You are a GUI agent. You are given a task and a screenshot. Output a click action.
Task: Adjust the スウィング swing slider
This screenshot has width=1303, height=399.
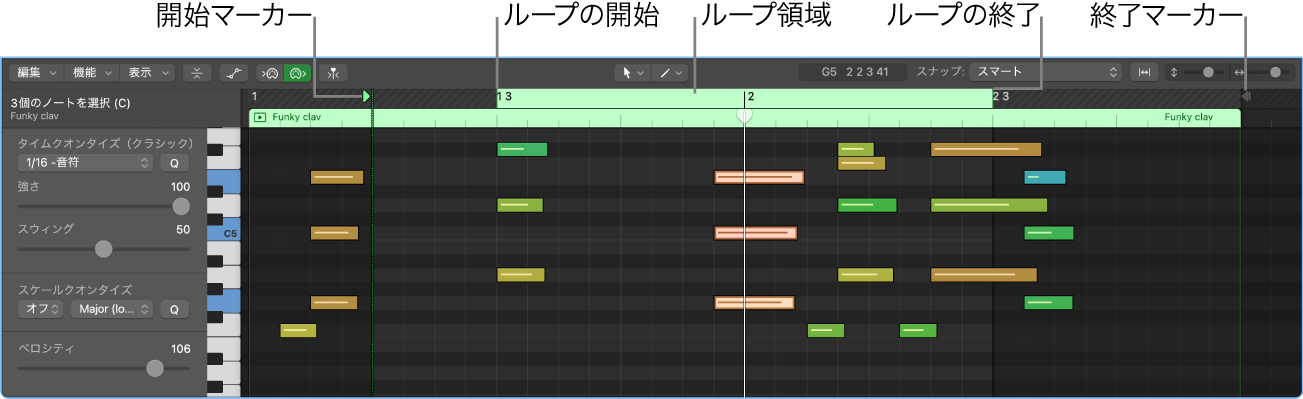click(x=104, y=248)
